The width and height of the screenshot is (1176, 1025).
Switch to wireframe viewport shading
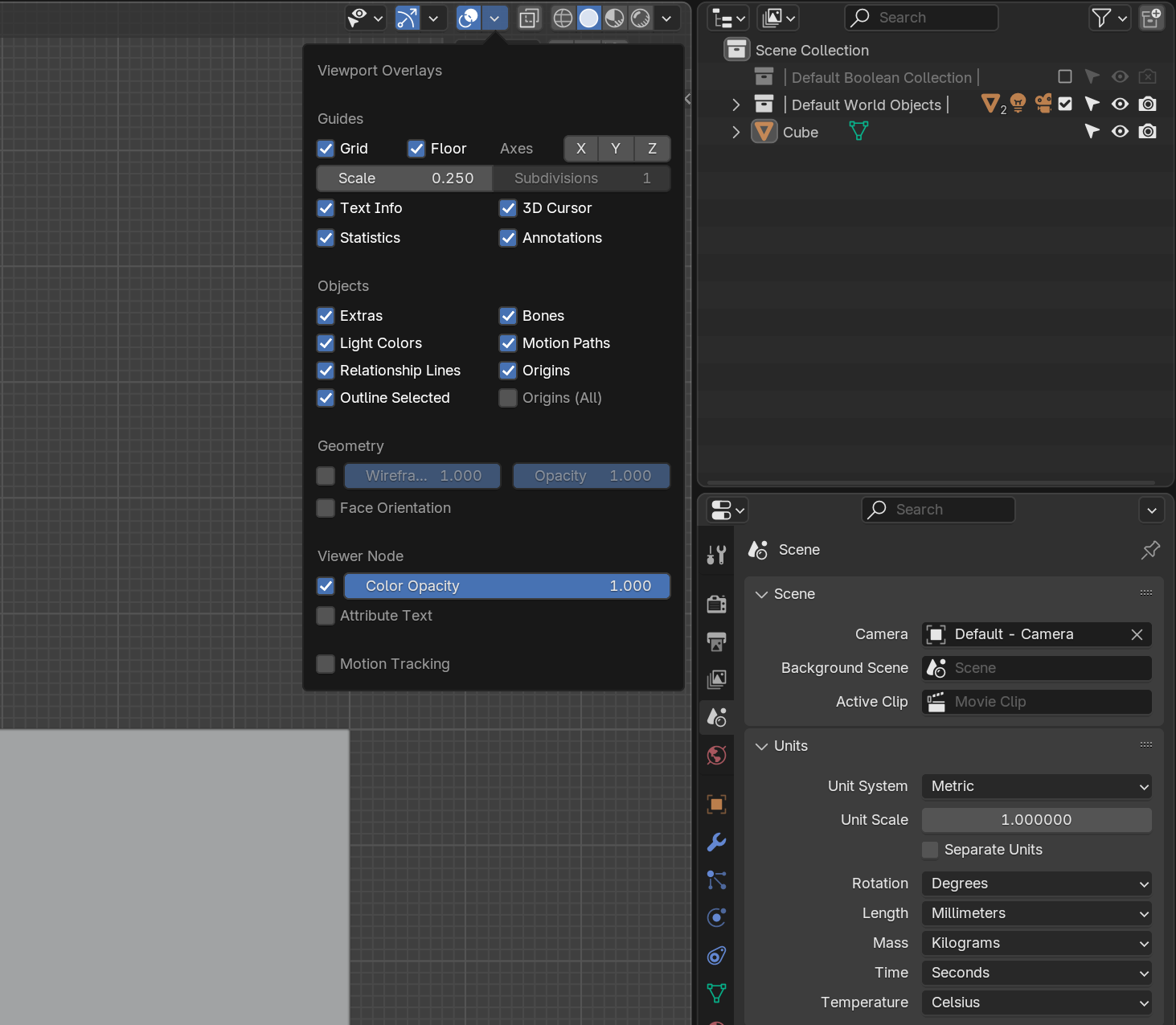click(563, 18)
